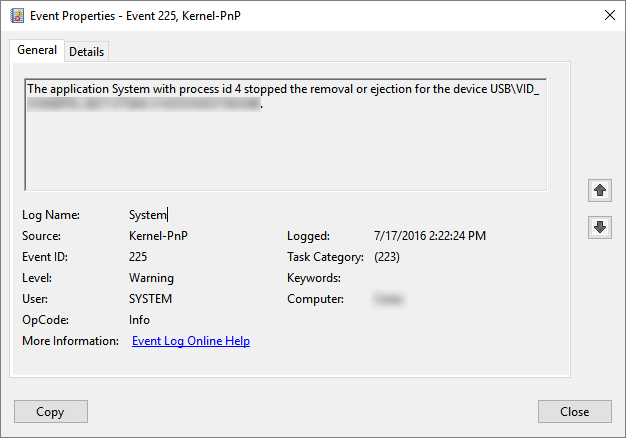Image resolution: width=626 pixels, height=438 pixels.
Task: Close the dialog with the X button
Action: [x=609, y=15]
